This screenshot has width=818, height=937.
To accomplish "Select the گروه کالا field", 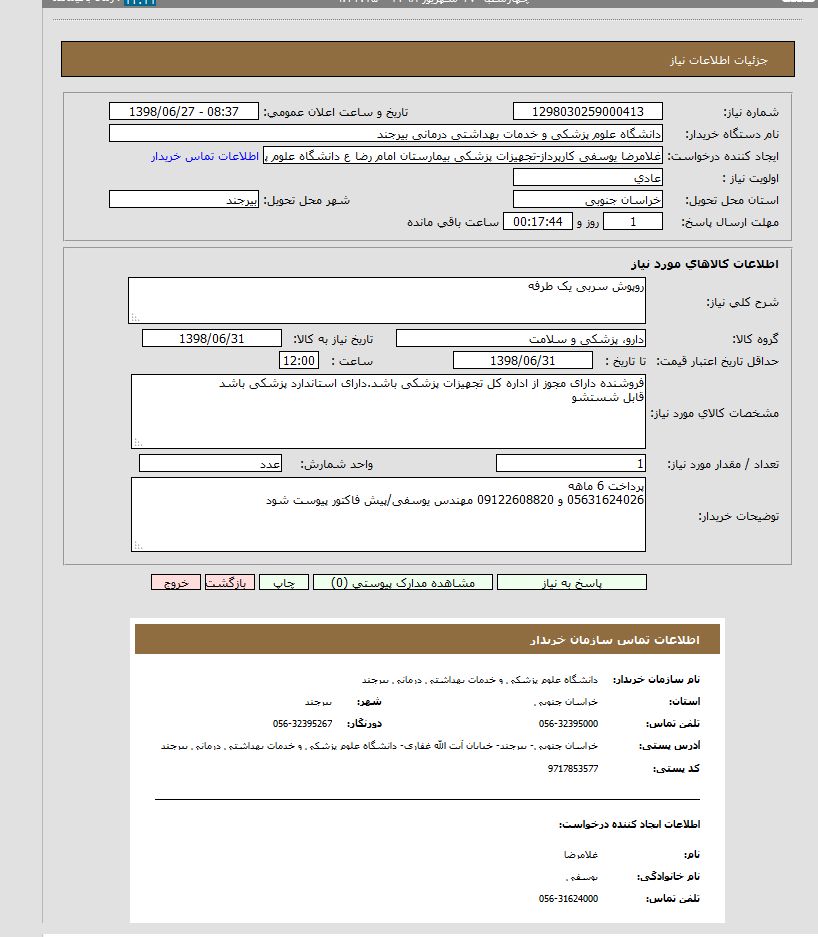I will click(521, 339).
